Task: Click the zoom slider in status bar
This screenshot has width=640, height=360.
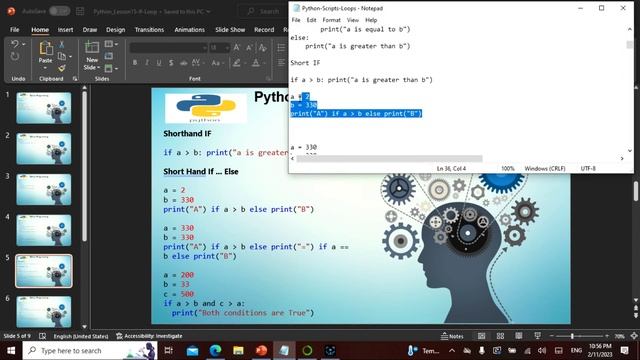Action: 580,336
